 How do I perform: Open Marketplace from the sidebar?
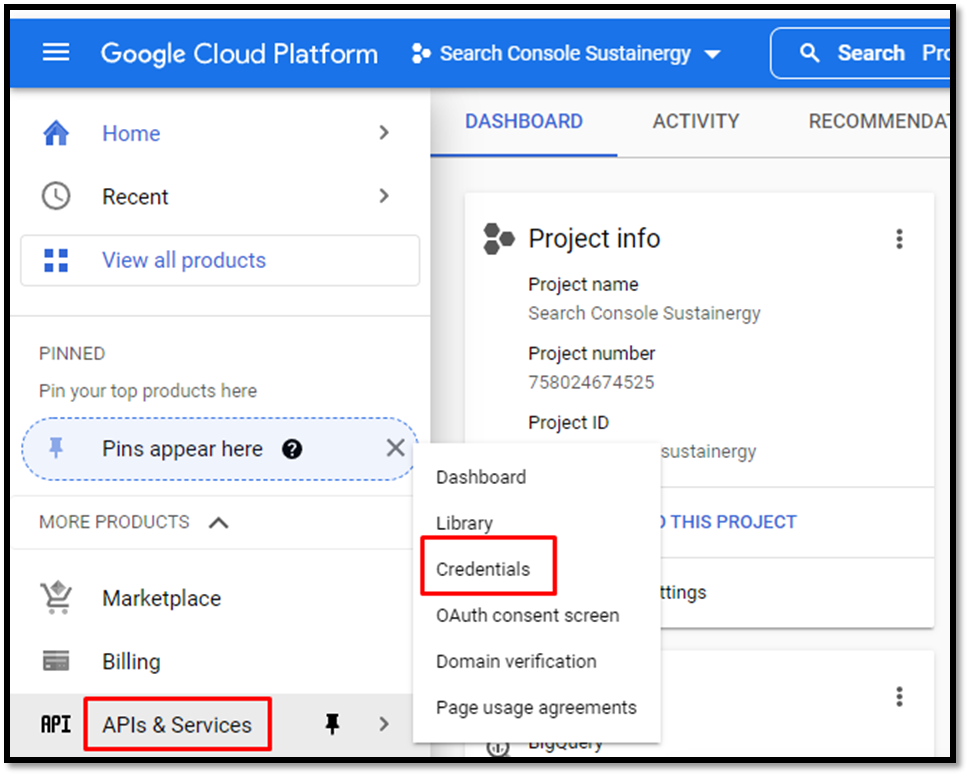[161, 598]
